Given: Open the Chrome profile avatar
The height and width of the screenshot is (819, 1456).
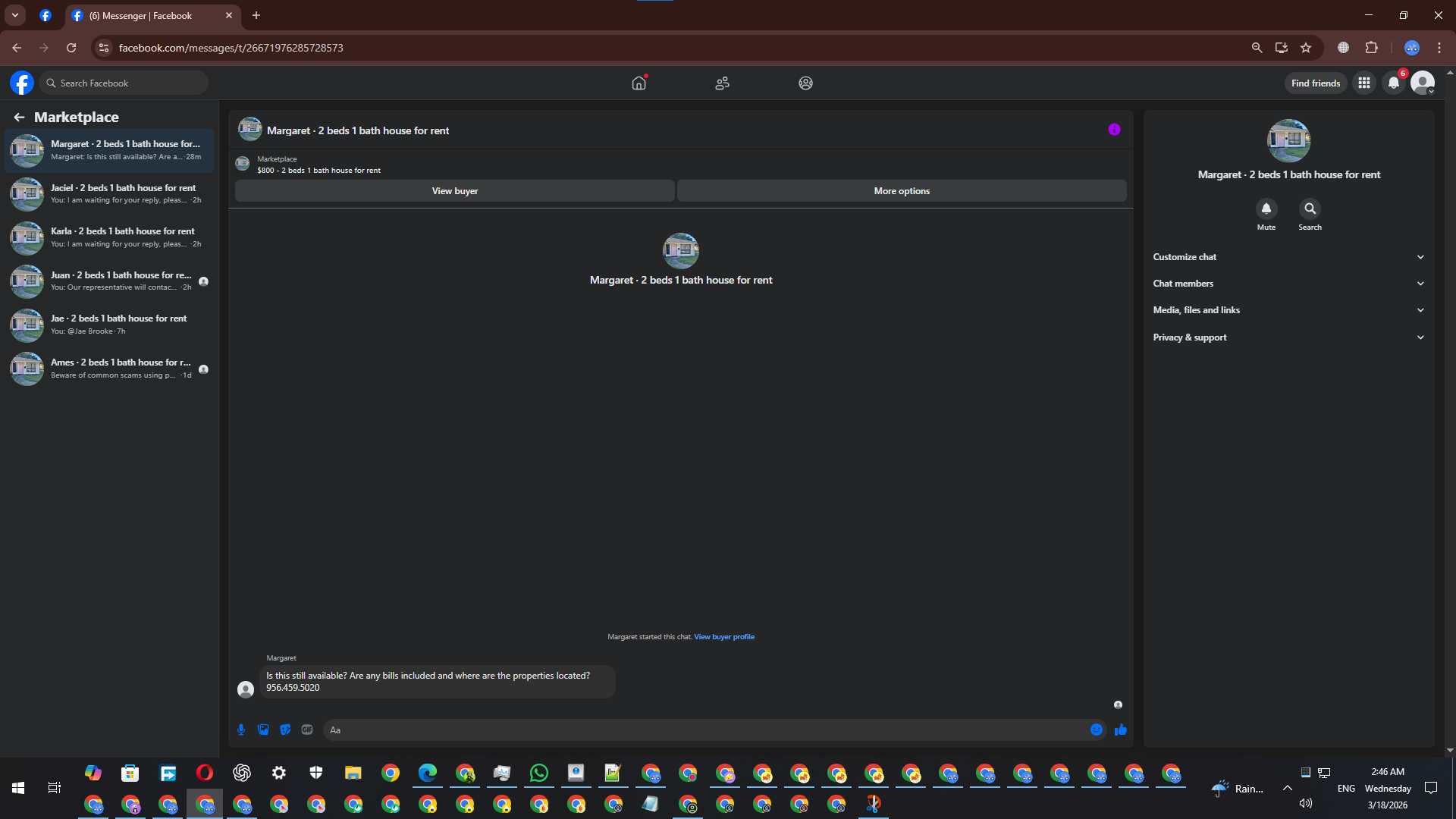Looking at the screenshot, I should (x=1411, y=48).
